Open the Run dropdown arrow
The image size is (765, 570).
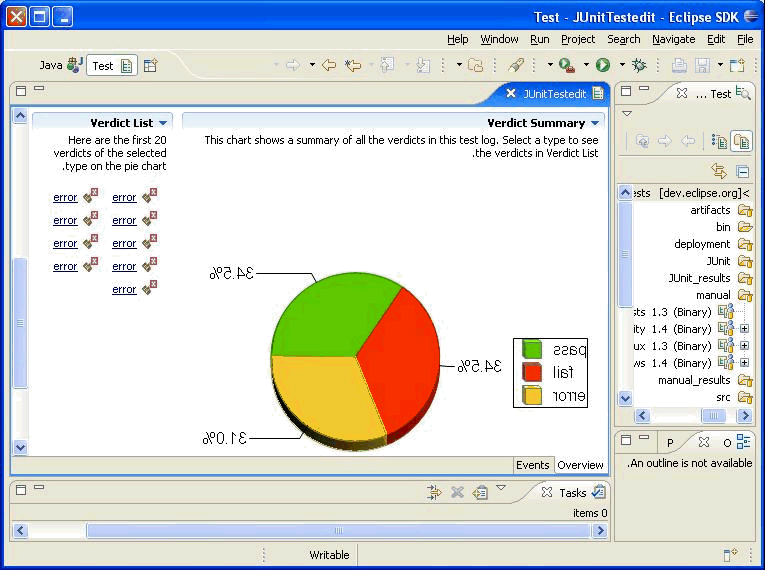pos(586,64)
